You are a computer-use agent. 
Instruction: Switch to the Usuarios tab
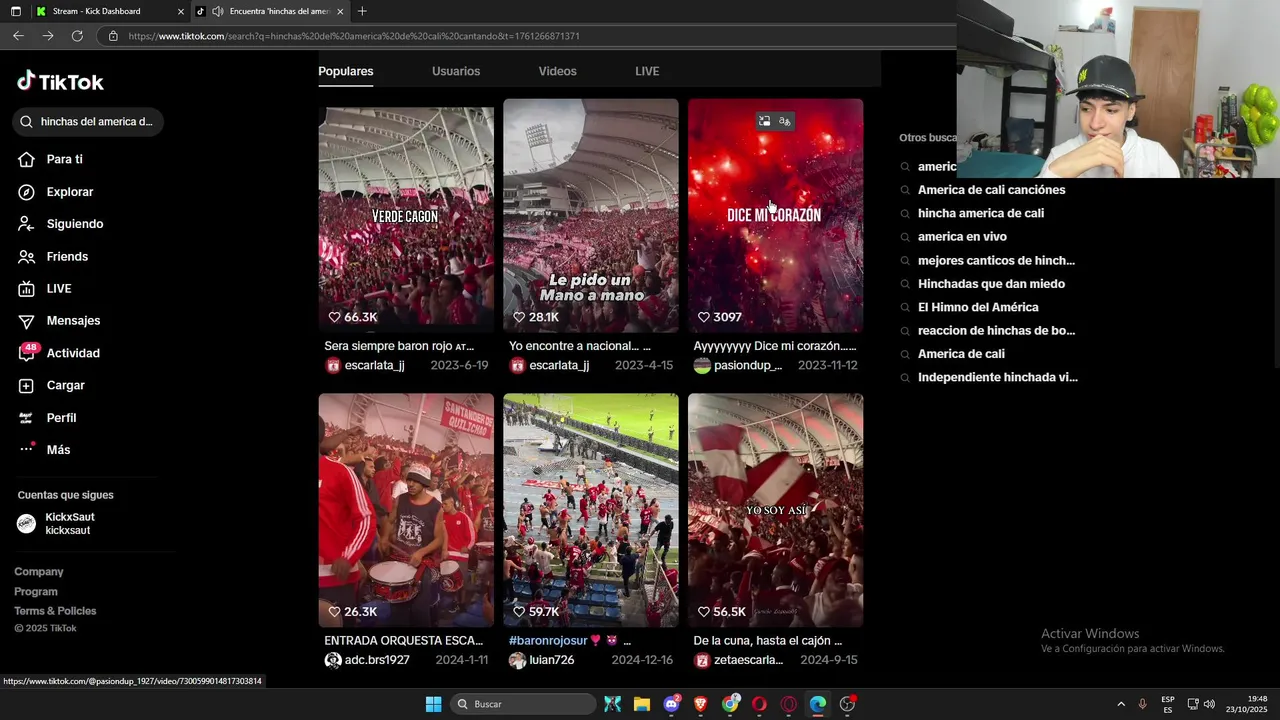456,71
